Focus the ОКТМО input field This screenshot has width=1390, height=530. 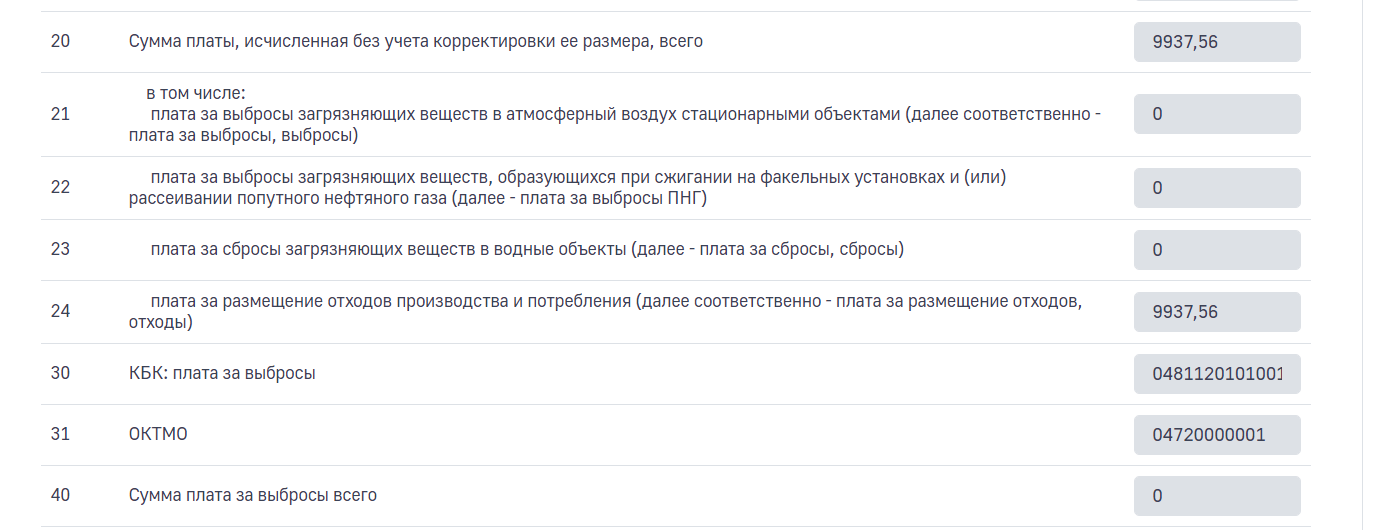point(1216,435)
